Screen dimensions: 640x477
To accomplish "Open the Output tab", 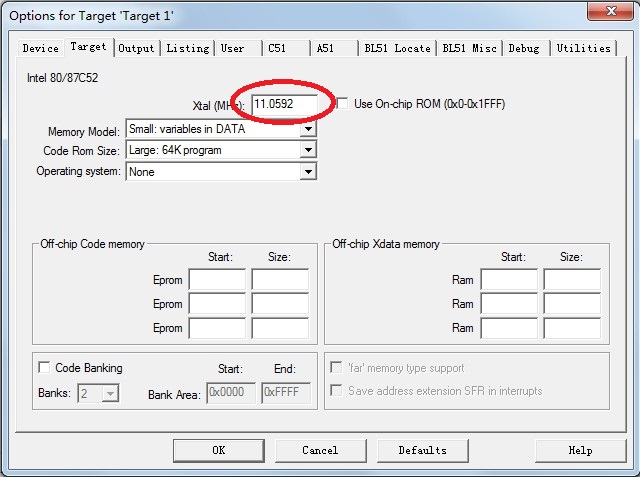I will tap(136, 48).
